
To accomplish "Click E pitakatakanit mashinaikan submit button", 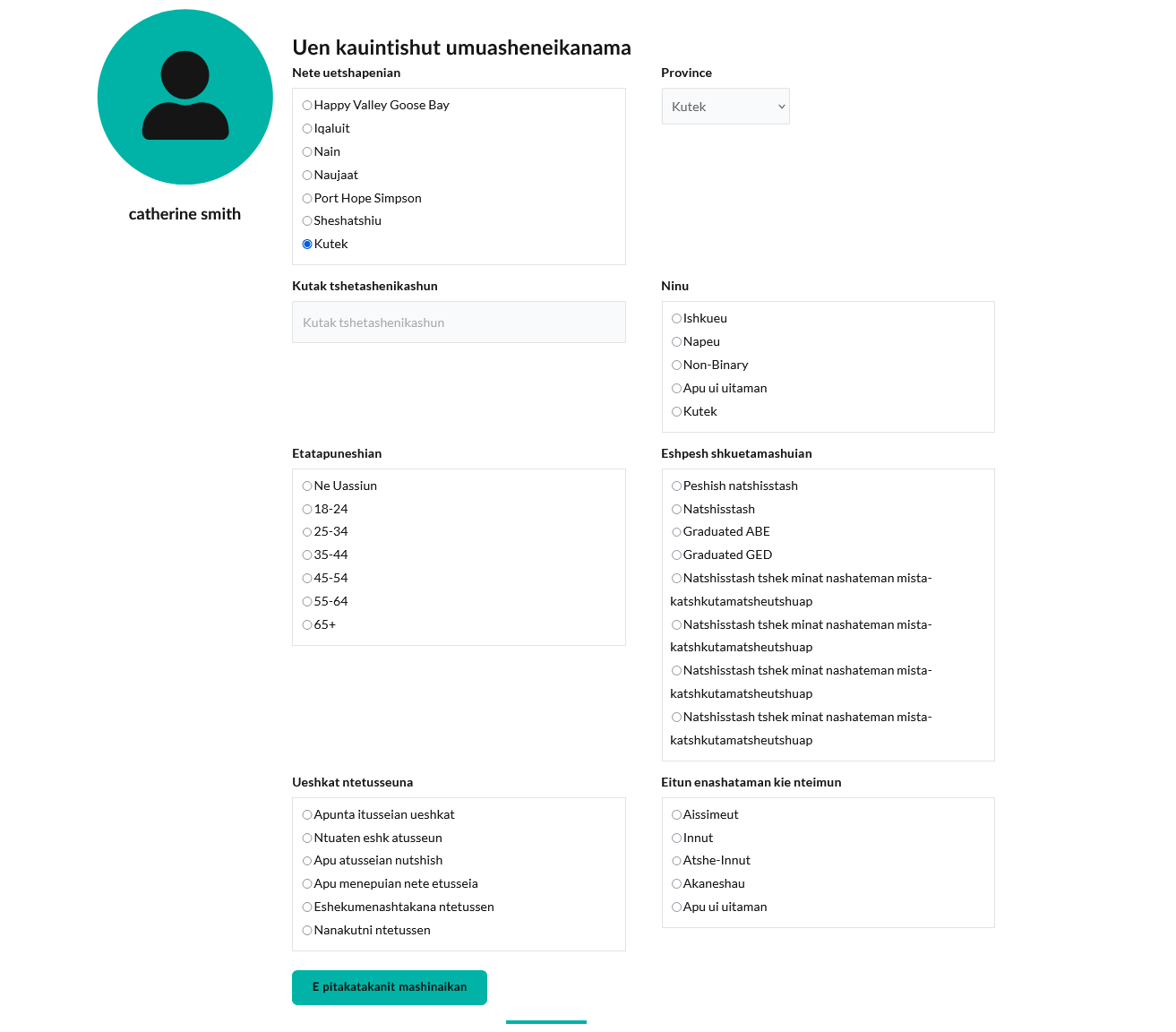I will [390, 987].
